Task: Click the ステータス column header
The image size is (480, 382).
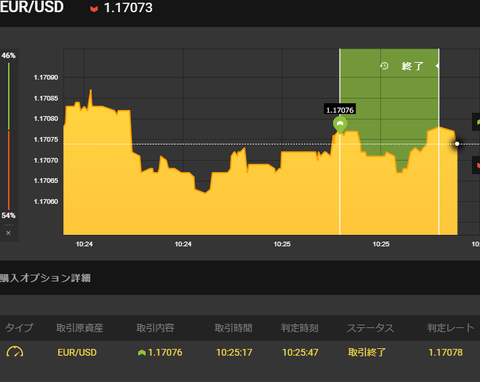Action: pyautogui.click(x=370, y=328)
